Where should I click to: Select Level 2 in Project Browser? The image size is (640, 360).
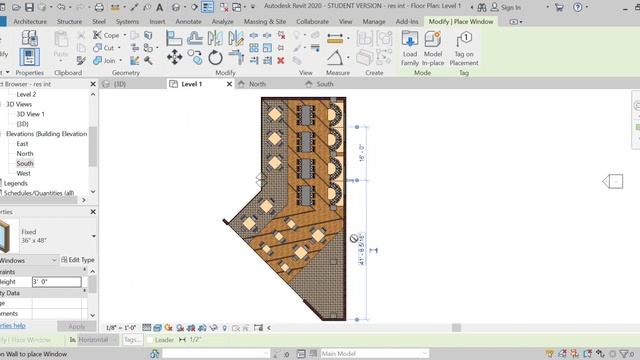coord(26,94)
